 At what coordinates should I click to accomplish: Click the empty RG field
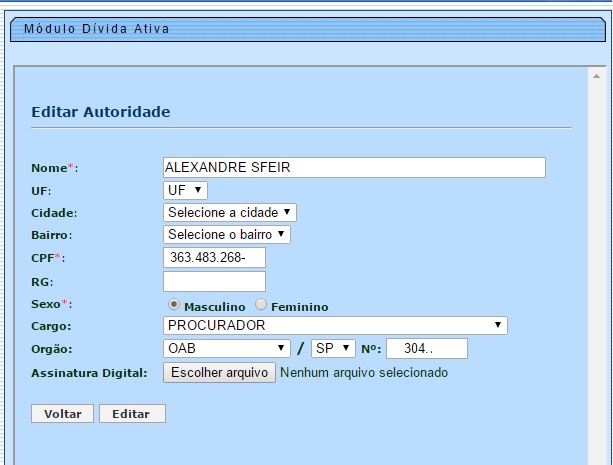[x=213, y=282]
